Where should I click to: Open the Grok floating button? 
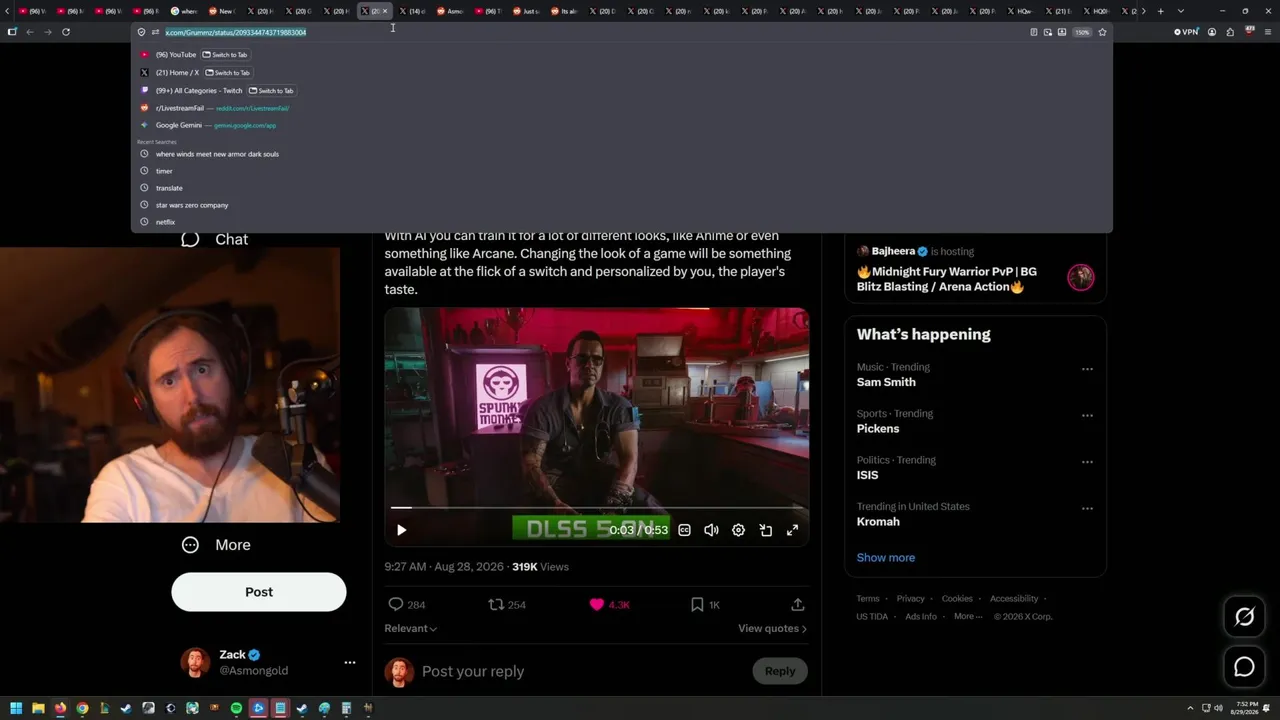tap(1244, 617)
